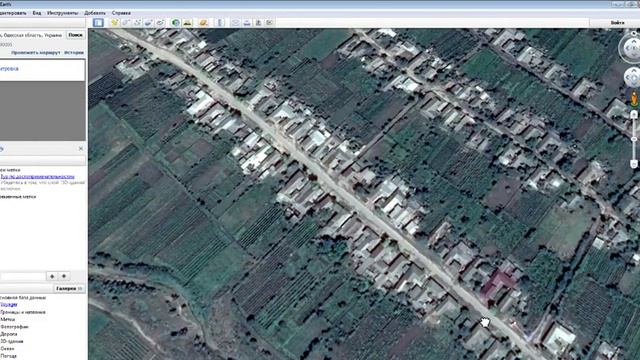Screen dimensions: 640x360
Task: Click the places search field beside arrows
Action: [23, 276]
